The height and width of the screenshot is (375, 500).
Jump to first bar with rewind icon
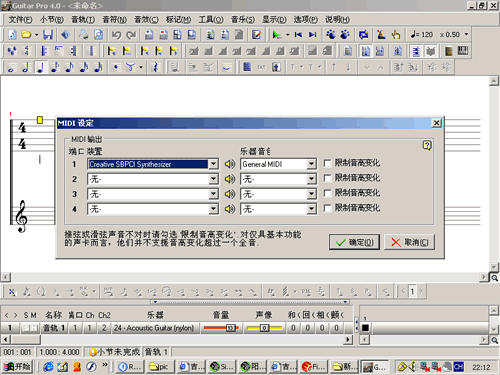(x=298, y=35)
